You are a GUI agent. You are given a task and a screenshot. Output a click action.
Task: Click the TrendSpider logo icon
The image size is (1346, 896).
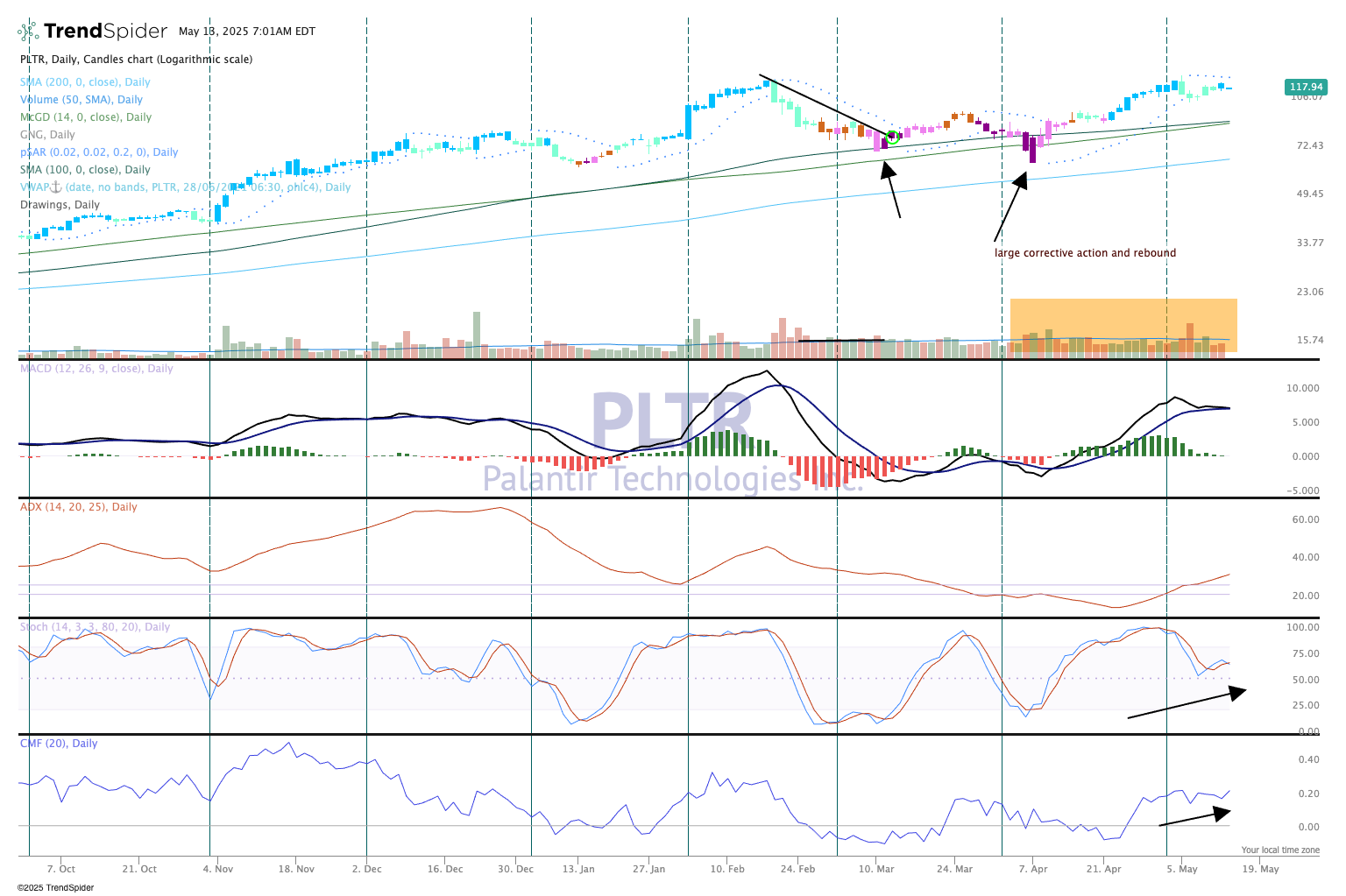click(x=28, y=32)
